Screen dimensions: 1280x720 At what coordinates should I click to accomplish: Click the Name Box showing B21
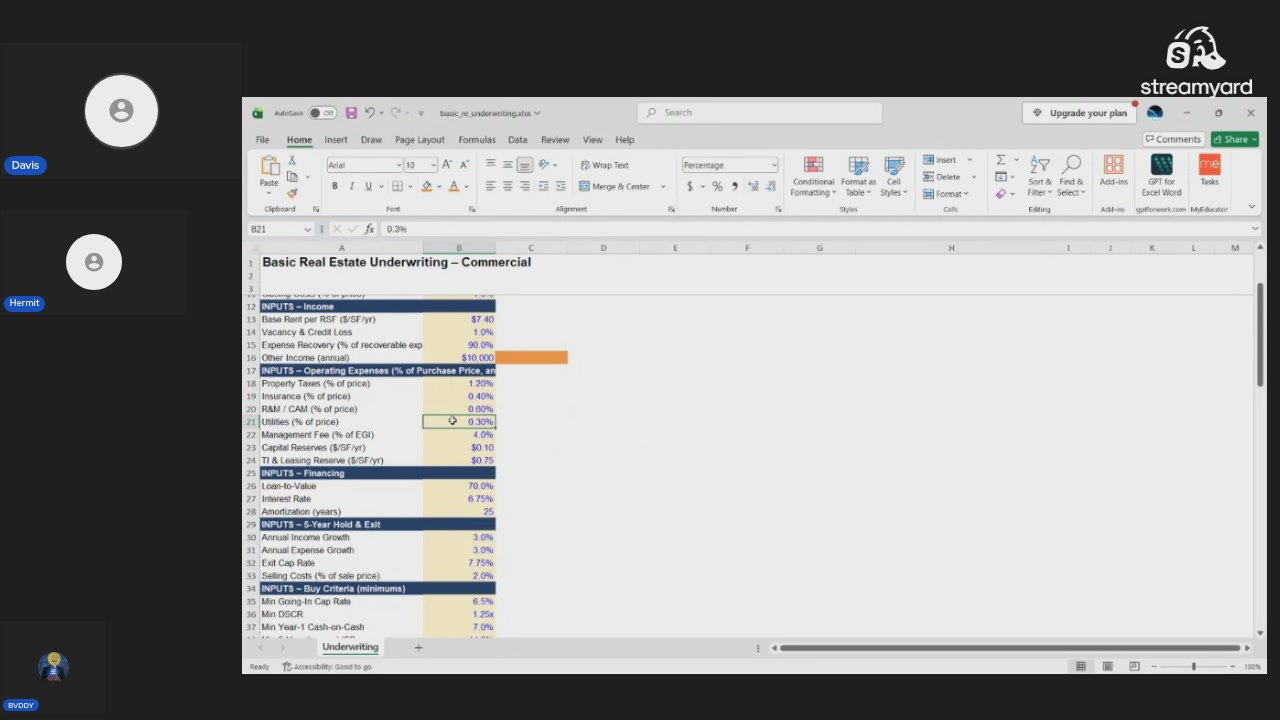(x=280, y=229)
